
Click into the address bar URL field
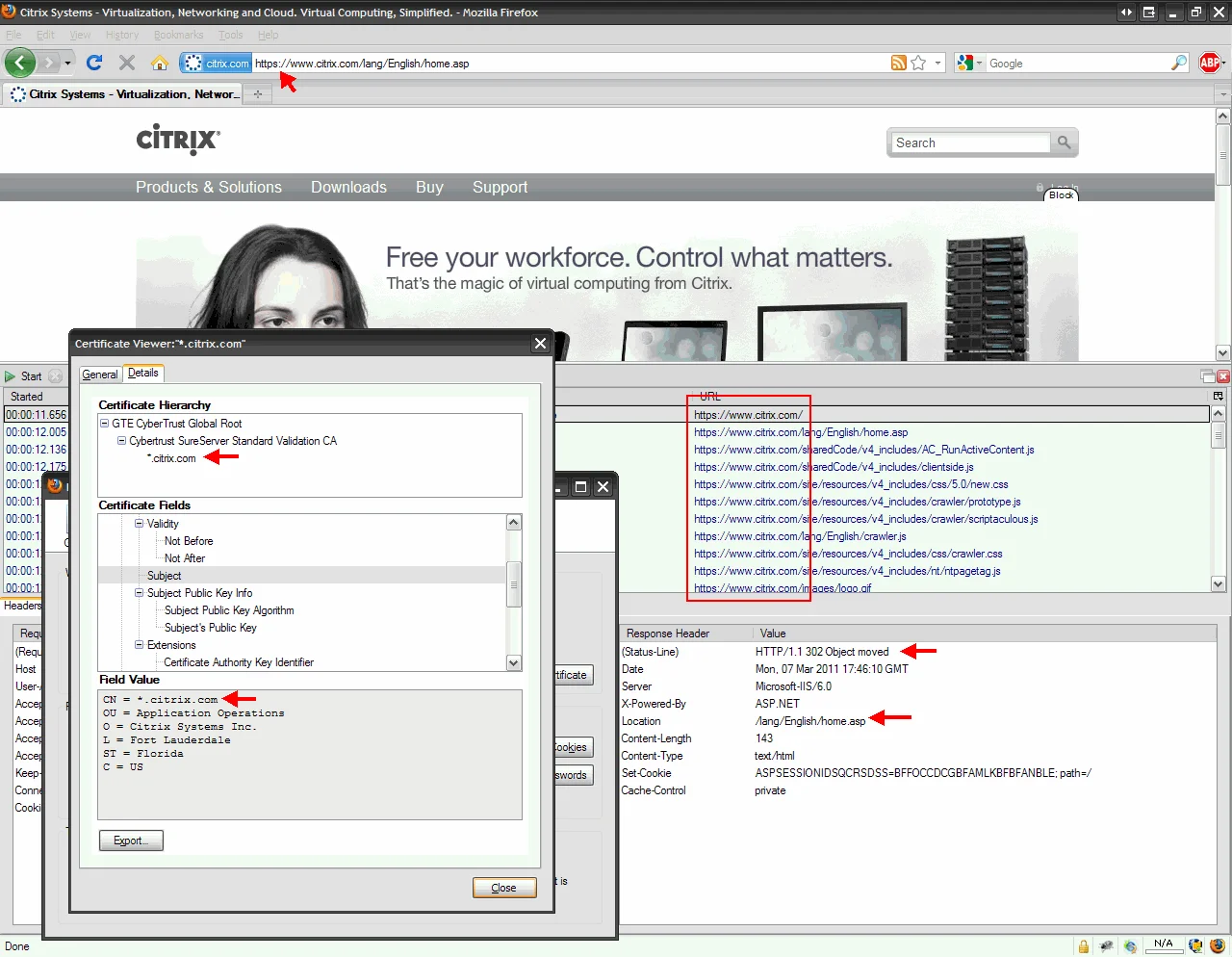pyautogui.click(x=570, y=64)
